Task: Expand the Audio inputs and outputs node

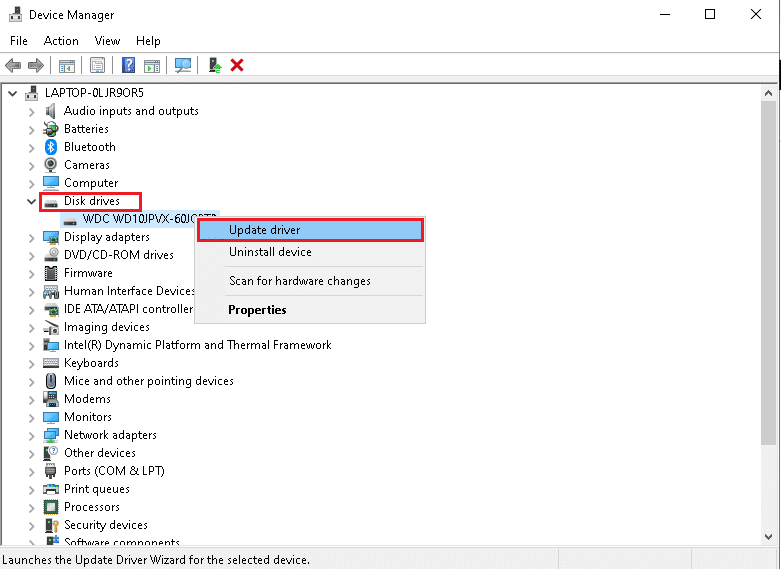Action: click(31, 111)
